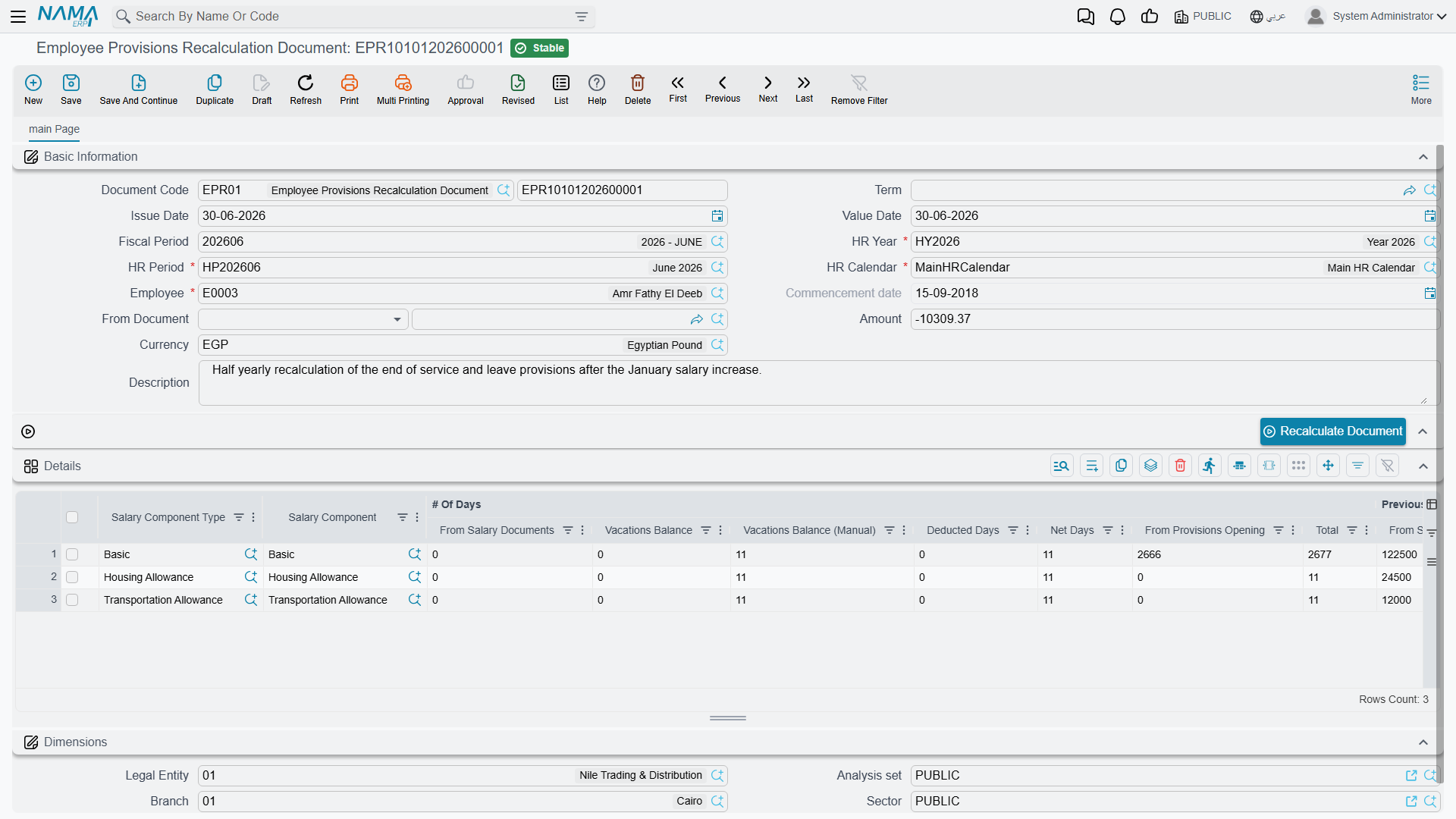Click the Description text area
This screenshot has height=819, width=1456.
(817, 383)
